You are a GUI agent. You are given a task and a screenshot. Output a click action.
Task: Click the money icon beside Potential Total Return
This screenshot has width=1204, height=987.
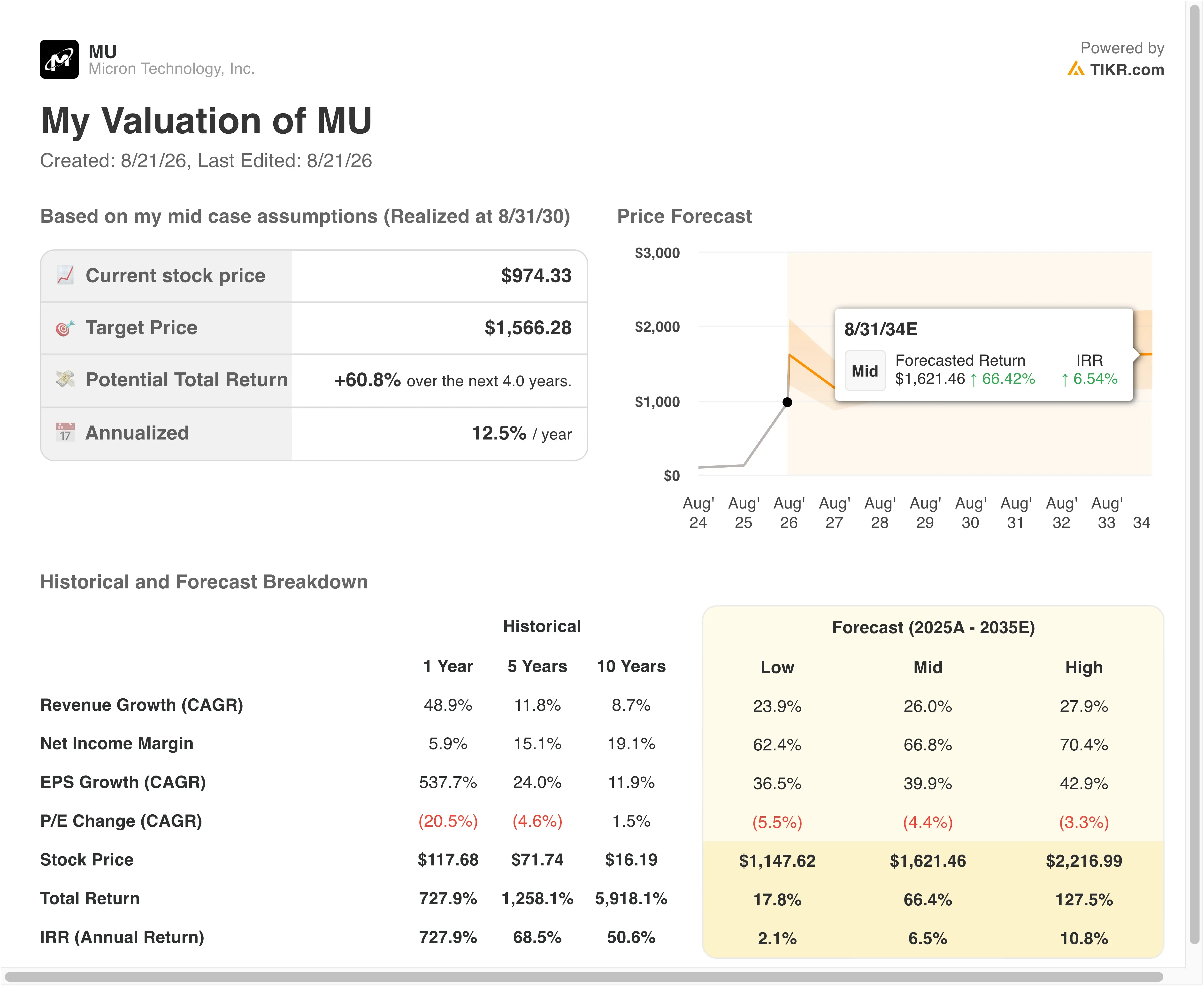point(65,379)
